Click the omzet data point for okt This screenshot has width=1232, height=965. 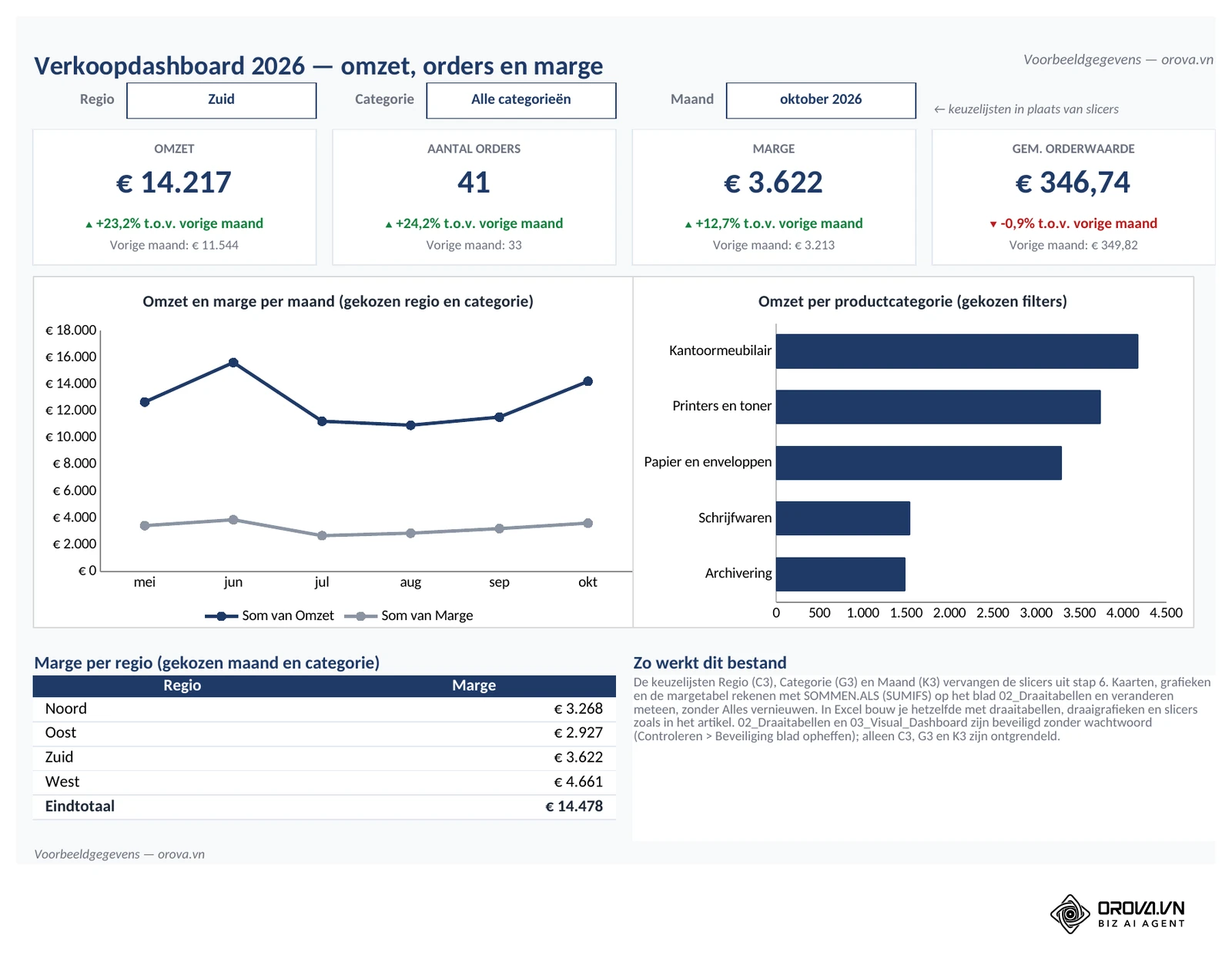(x=588, y=381)
